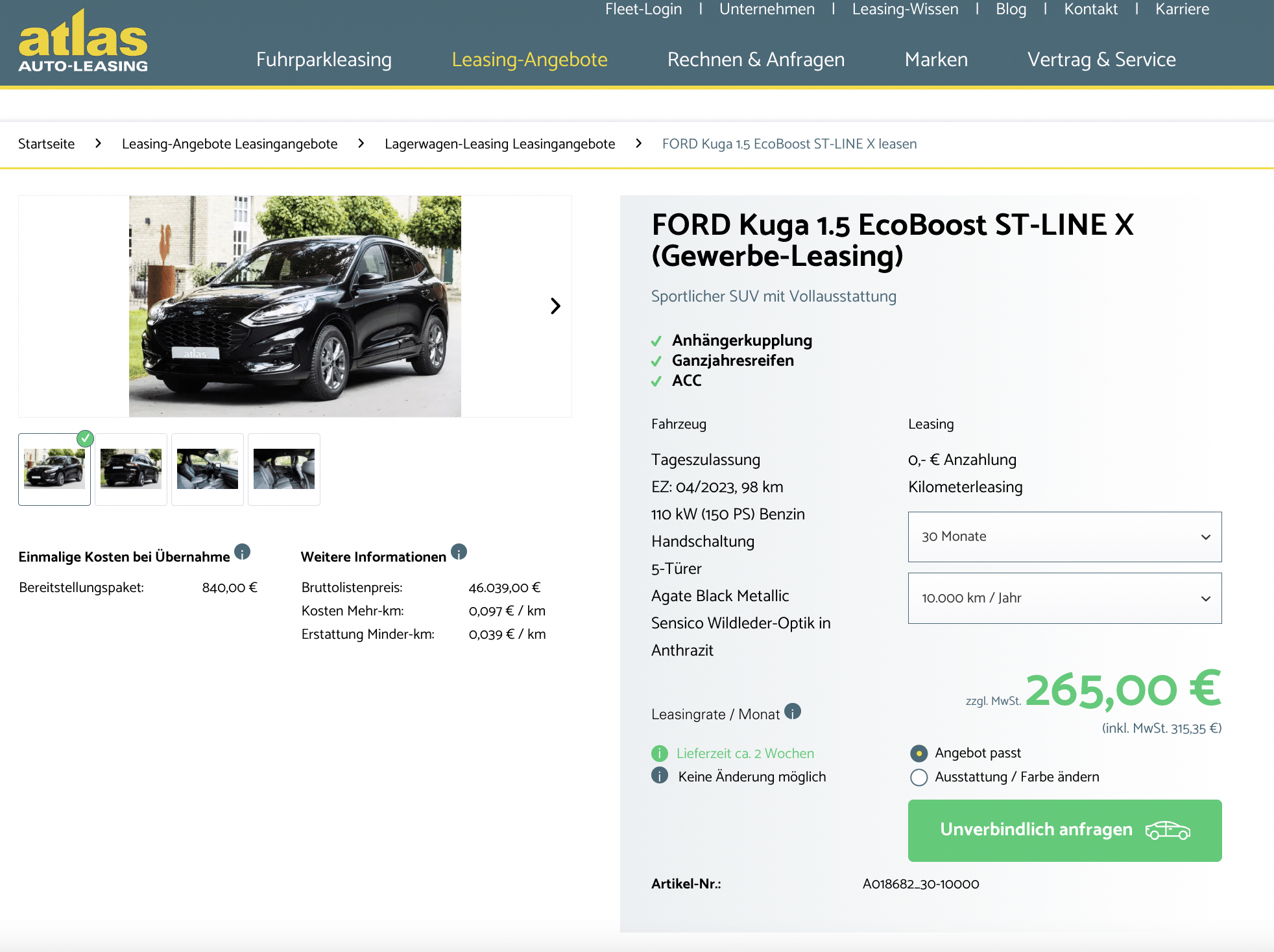This screenshot has height=952, width=1274.
Task: Click Sportlicher SUV mit Vollausstattung subtitle
Action: (774, 296)
